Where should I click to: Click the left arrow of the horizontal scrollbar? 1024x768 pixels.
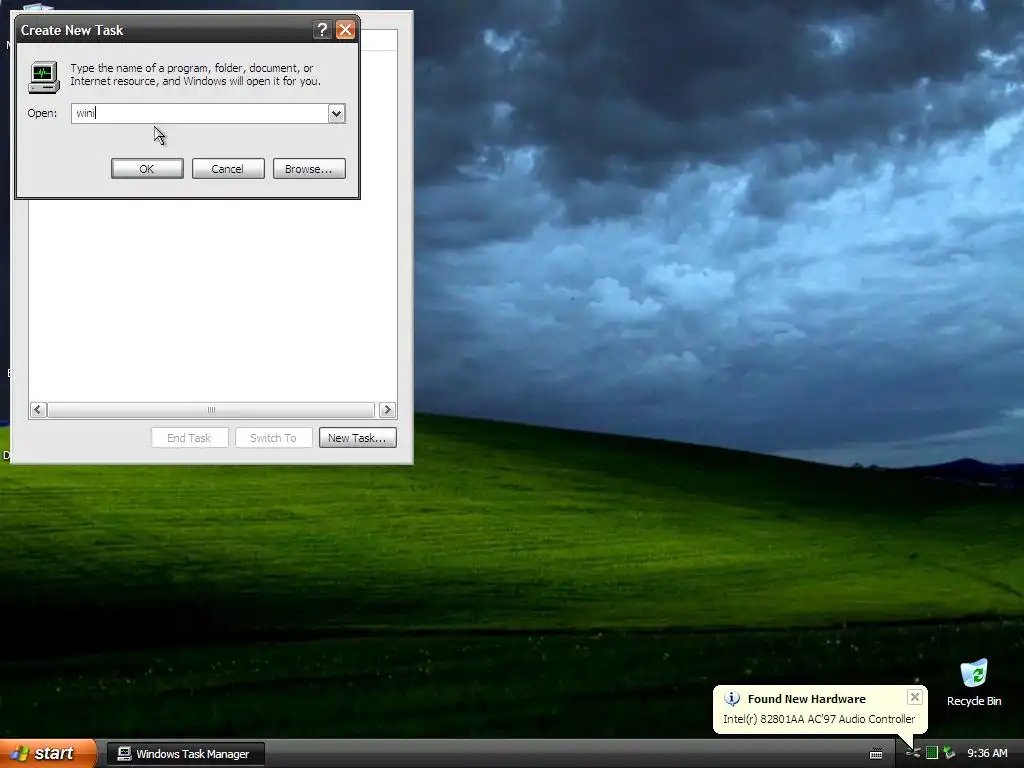38,409
